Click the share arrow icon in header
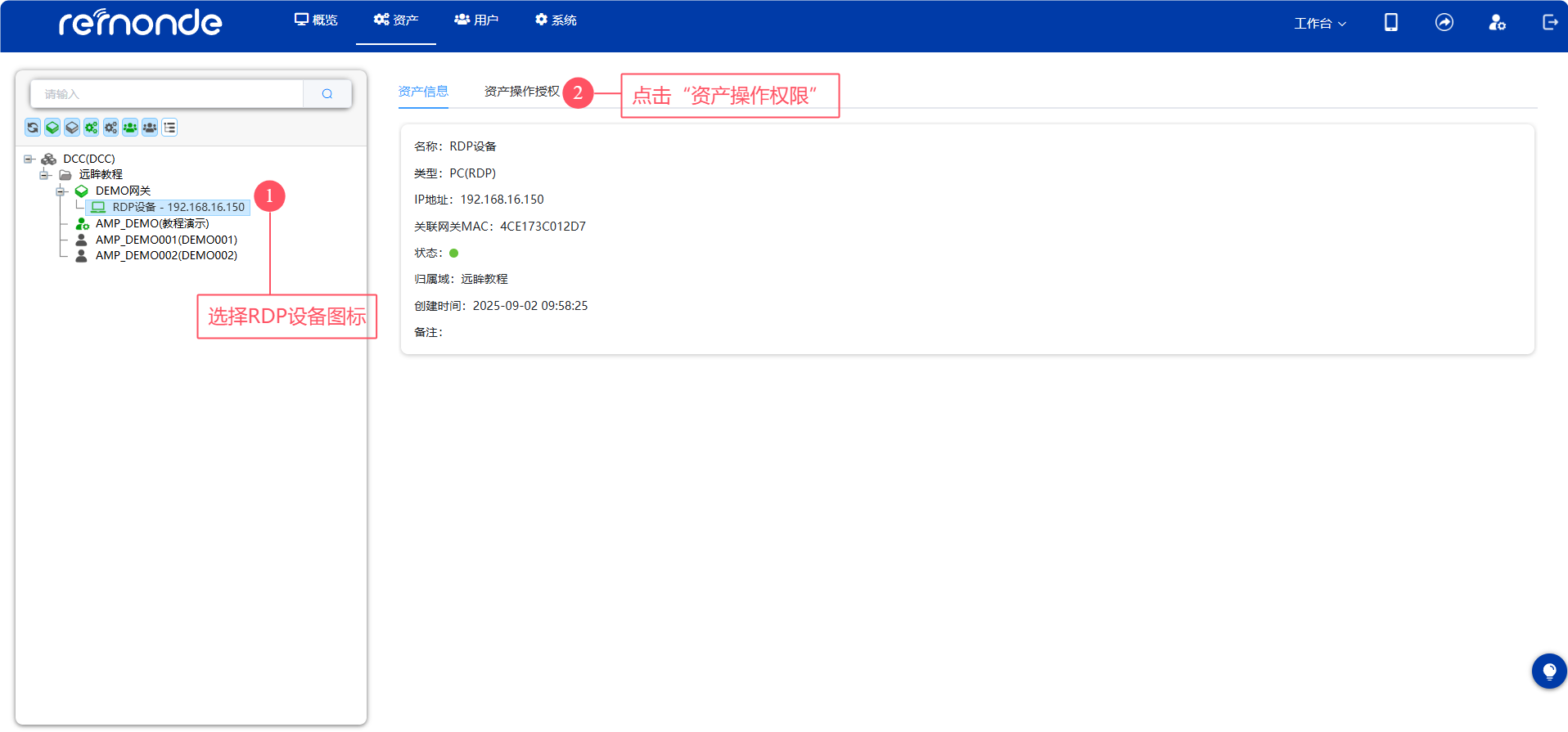This screenshot has height=732, width=1568. tap(1444, 22)
